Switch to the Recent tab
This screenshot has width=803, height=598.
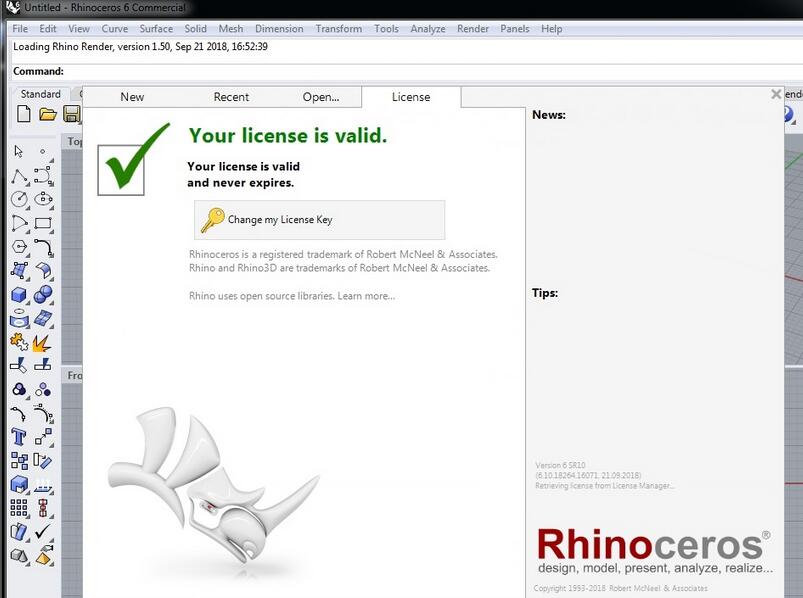click(231, 97)
